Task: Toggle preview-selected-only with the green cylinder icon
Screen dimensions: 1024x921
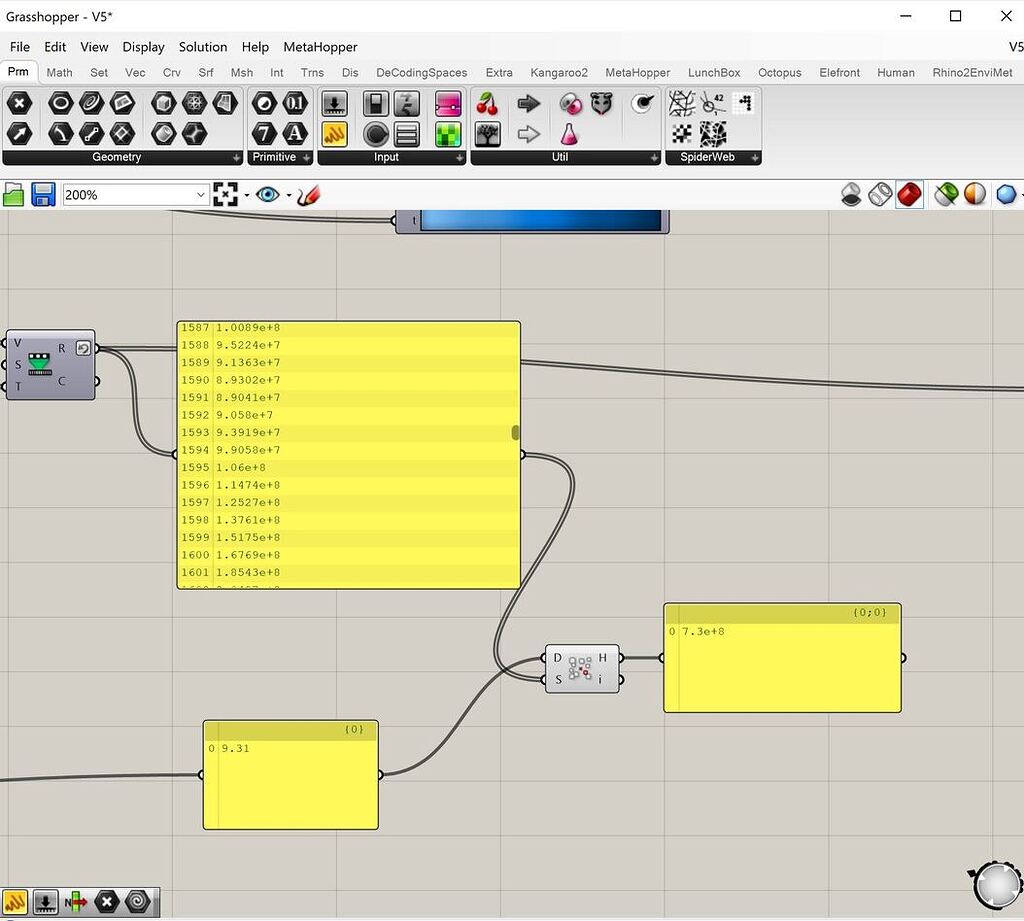Action: tap(944, 194)
